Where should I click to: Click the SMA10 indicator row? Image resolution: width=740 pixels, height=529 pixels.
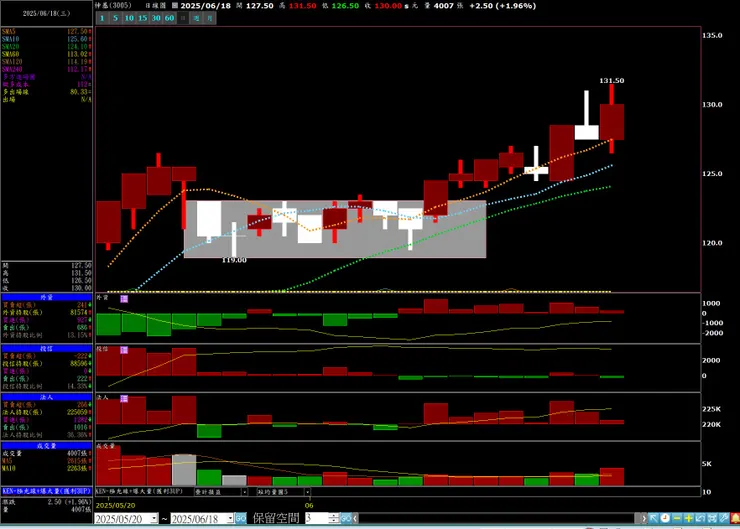coord(46,39)
